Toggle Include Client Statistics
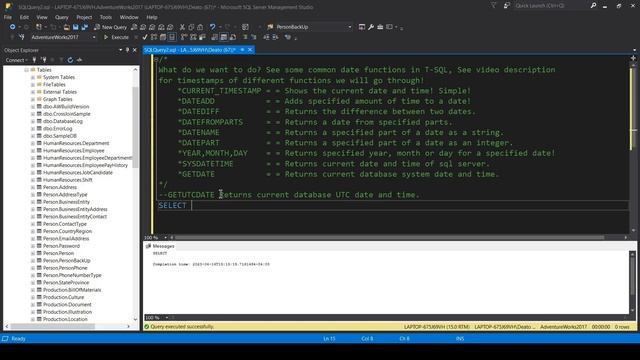Image resolution: width=640 pixels, height=360 pixels. [202, 37]
